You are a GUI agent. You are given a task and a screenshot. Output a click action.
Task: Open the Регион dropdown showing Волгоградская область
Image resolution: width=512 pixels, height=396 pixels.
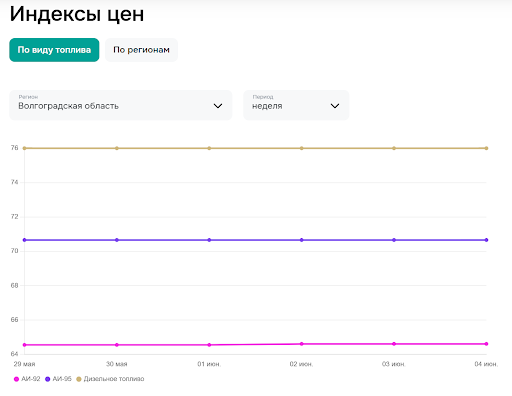pyautogui.click(x=121, y=105)
